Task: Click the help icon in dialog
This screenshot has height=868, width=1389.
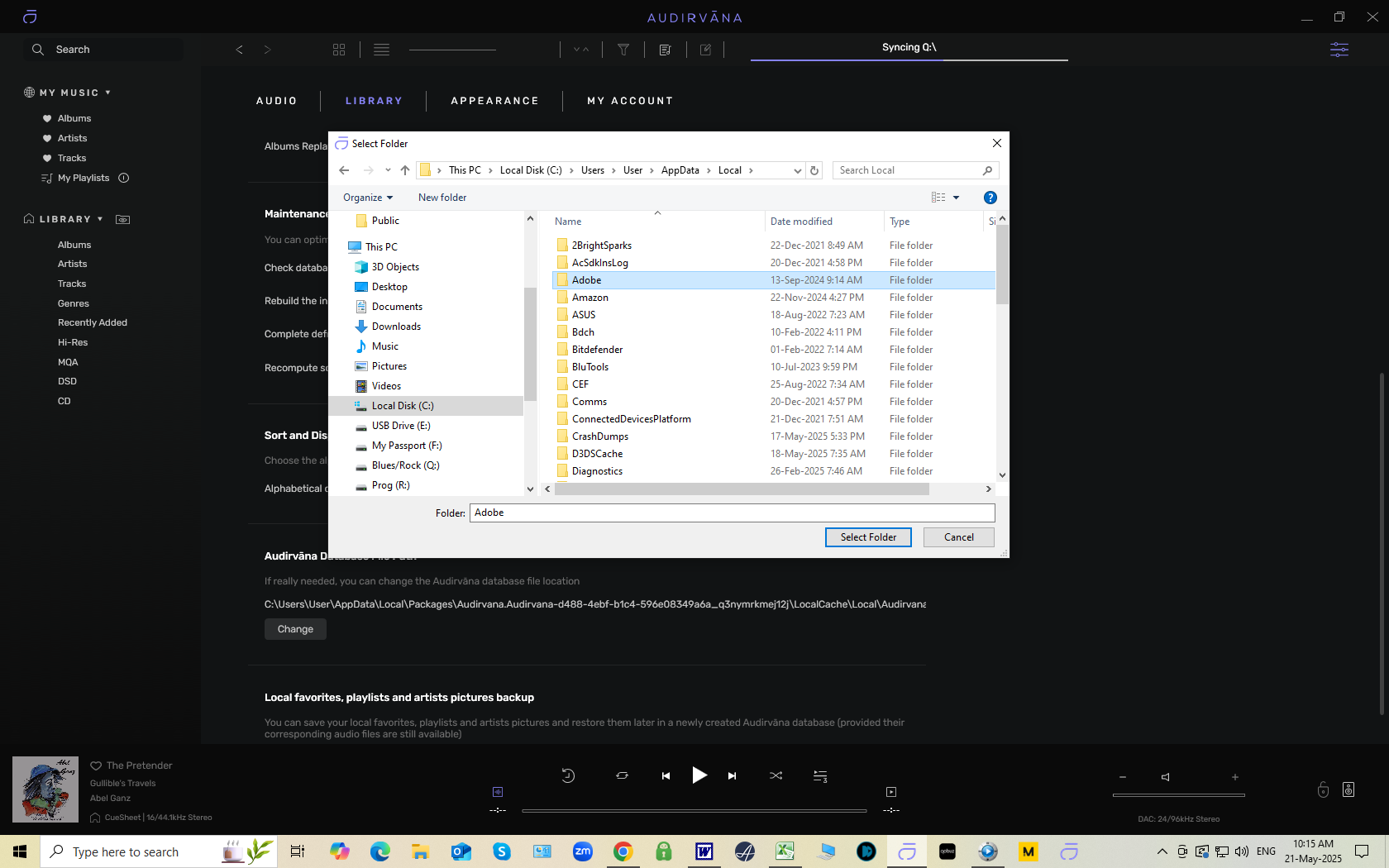Action: pyautogui.click(x=990, y=198)
